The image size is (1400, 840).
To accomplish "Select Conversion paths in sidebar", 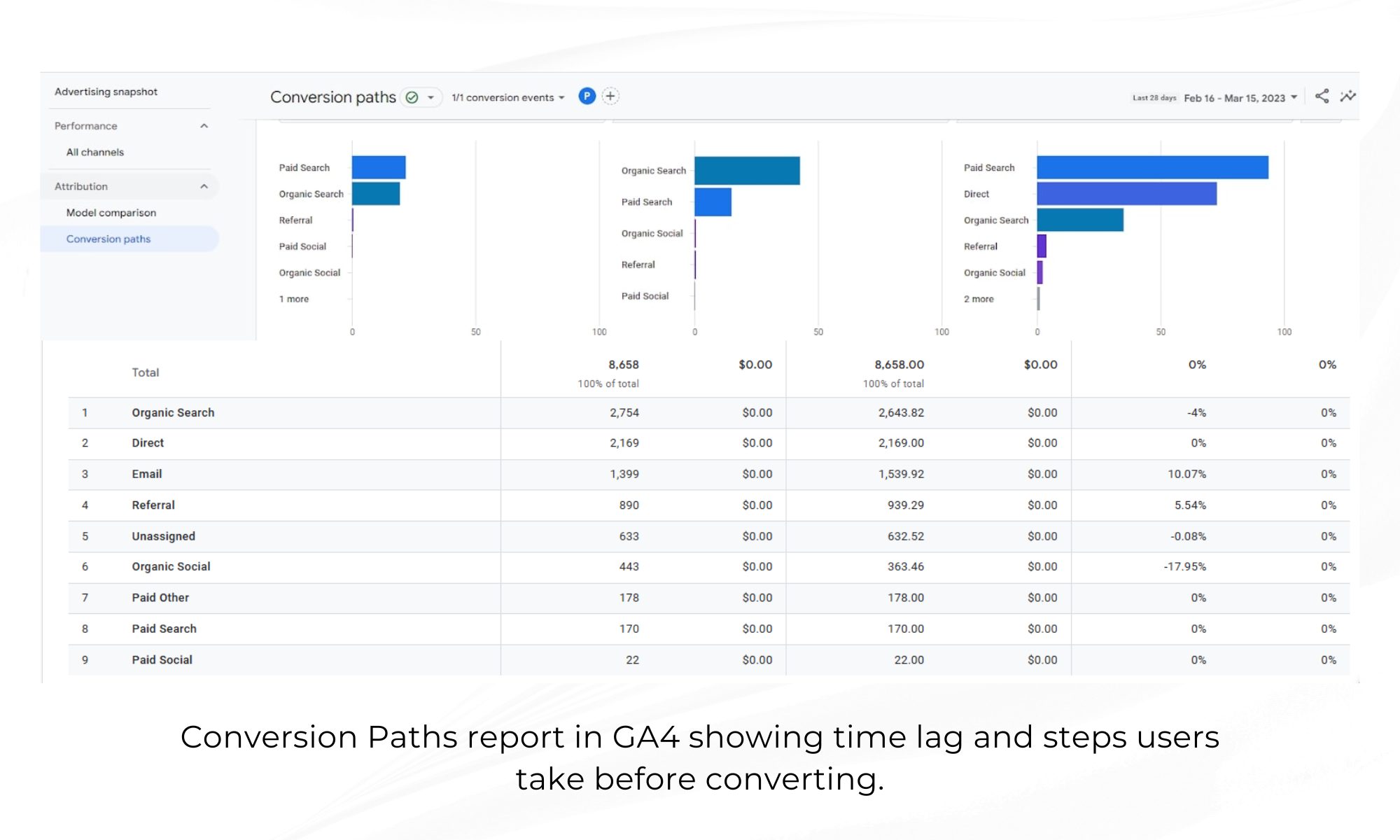I will [x=108, y=239].
